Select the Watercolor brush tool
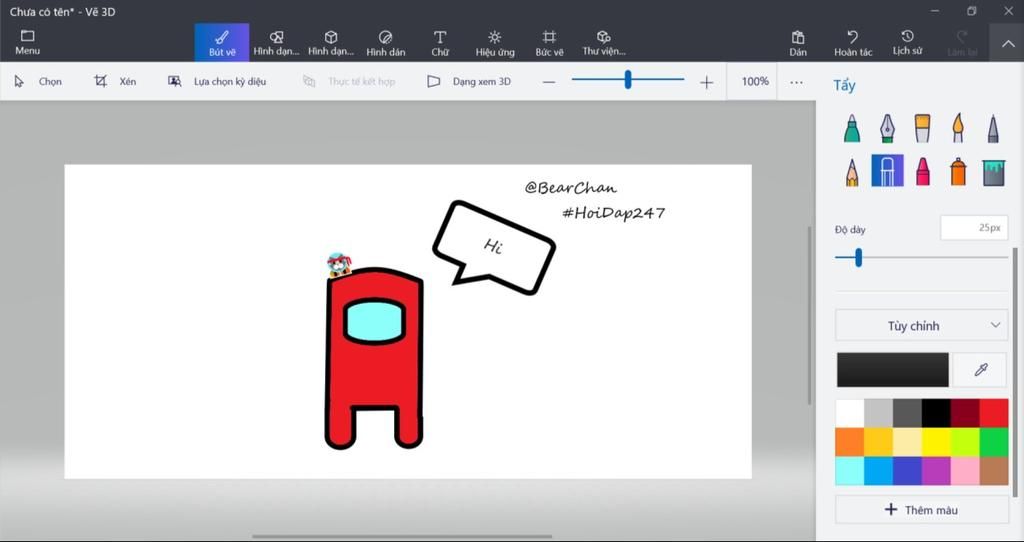Image resolution: width=1024 pixels, height=542 pixels. (x=957, y=128)
